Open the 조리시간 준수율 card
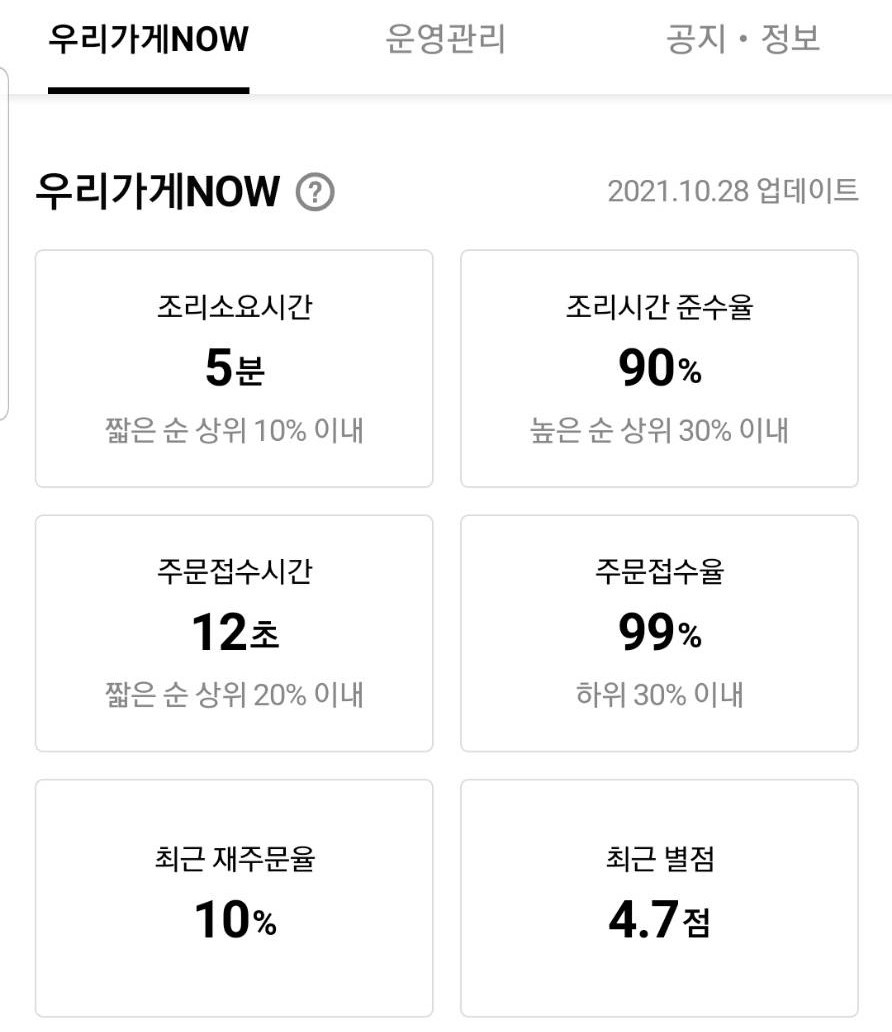The image size is (892, 1032). click(x=659, y=369)
